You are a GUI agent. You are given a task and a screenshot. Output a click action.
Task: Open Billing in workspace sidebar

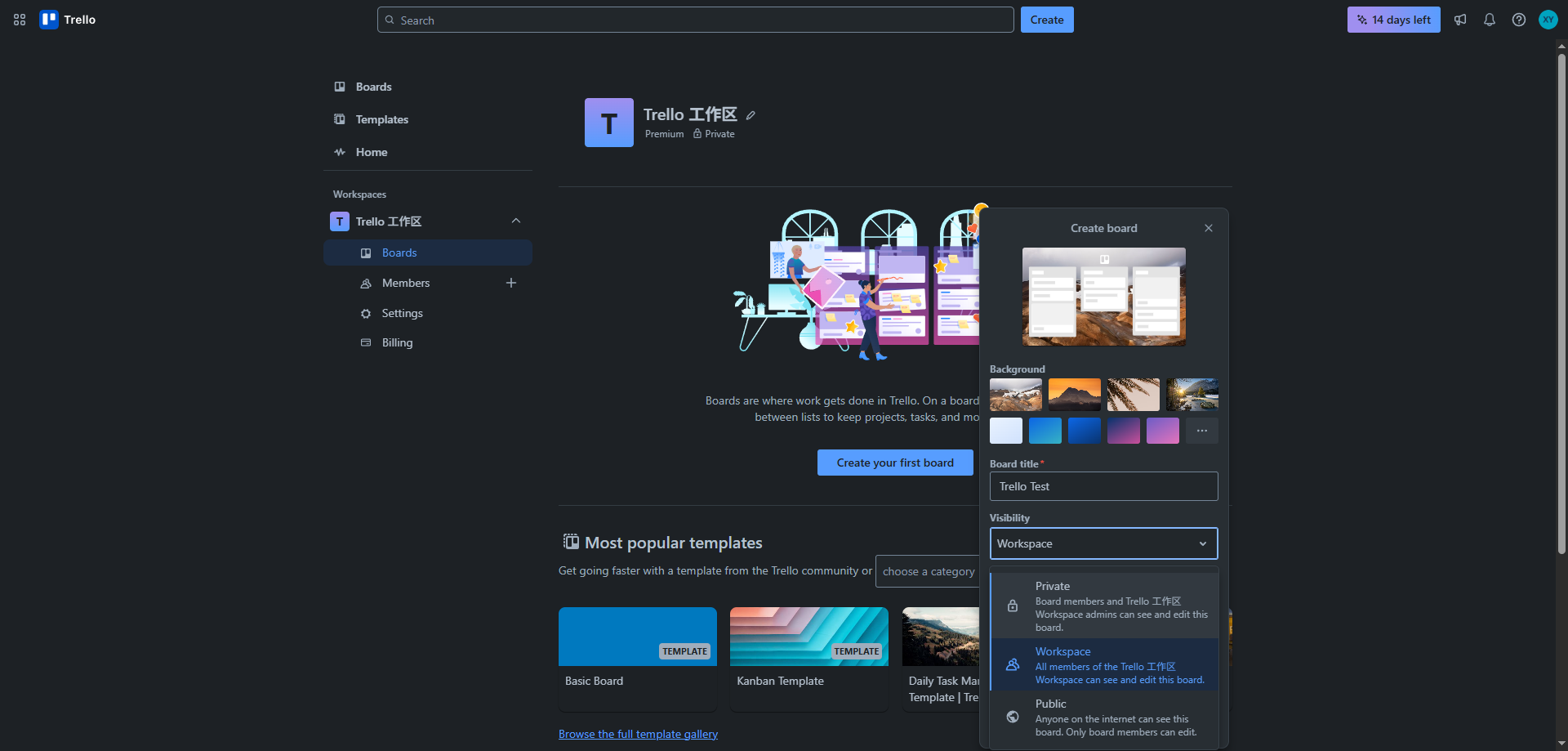[x=428, y=342]
